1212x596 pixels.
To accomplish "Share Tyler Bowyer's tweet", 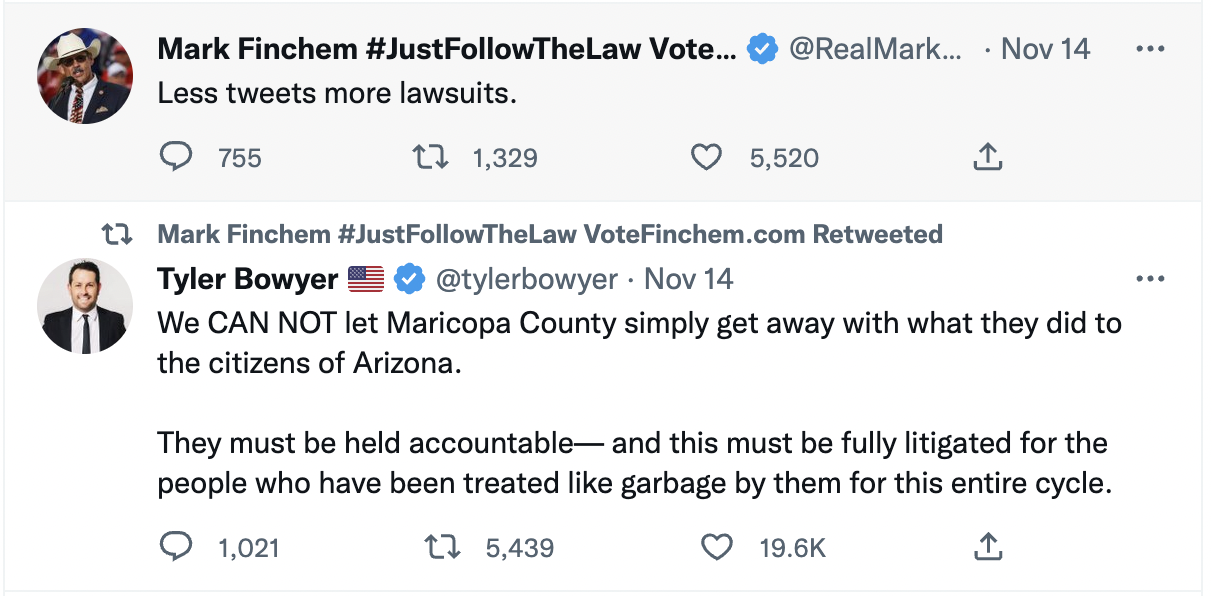I will (x=990, y=546).
